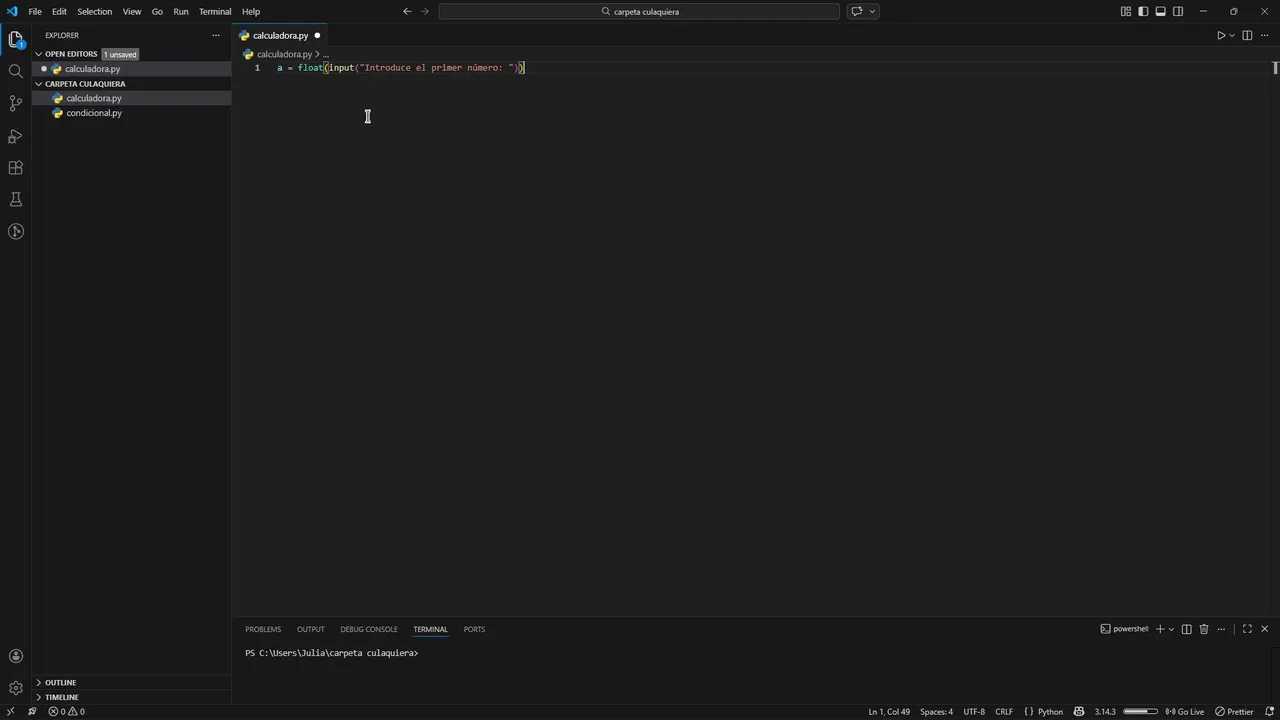Toggle the secondary side bar visibility
1280x720 pixels.
tap(1178, 11)
